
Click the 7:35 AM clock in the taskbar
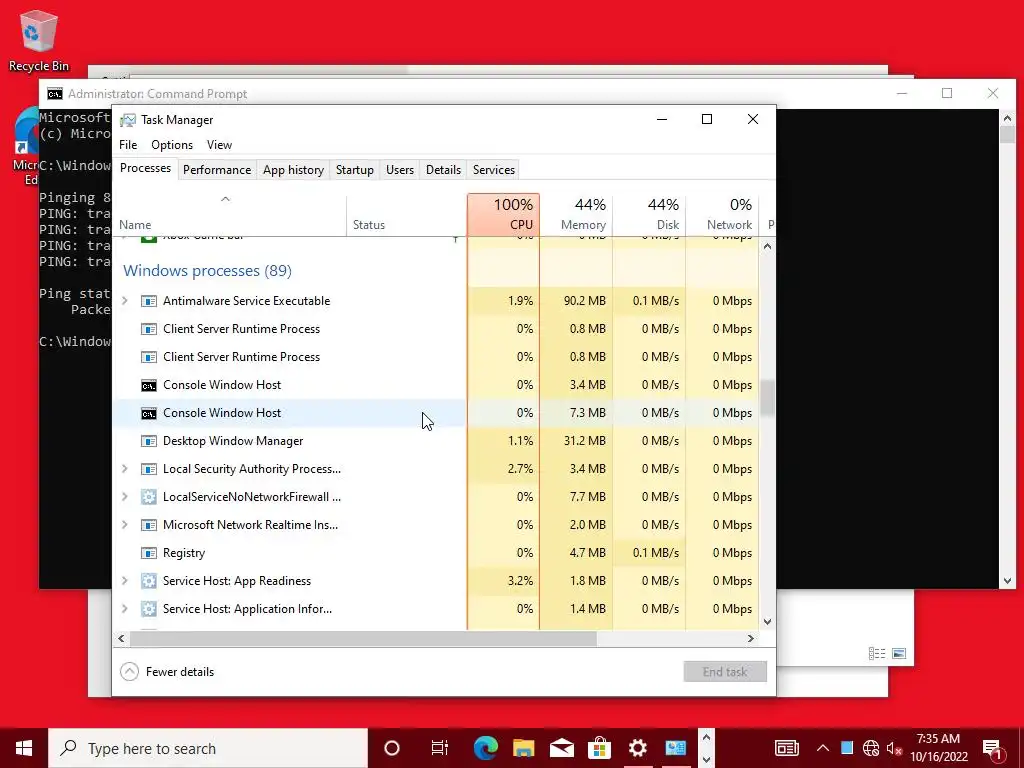(938, 739)
